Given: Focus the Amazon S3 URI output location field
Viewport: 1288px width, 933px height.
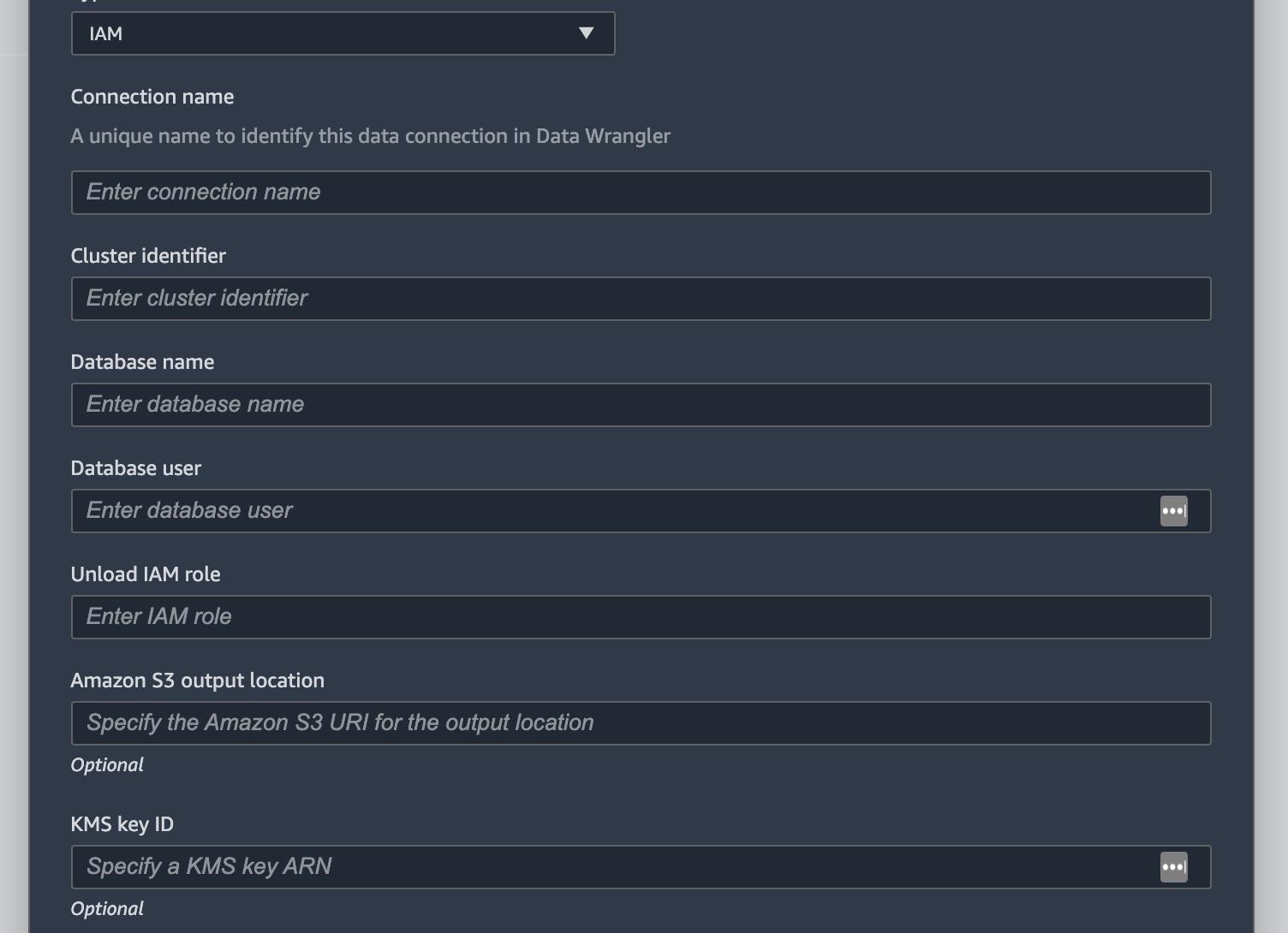Looking at the screenshot, I should point(641,723).
